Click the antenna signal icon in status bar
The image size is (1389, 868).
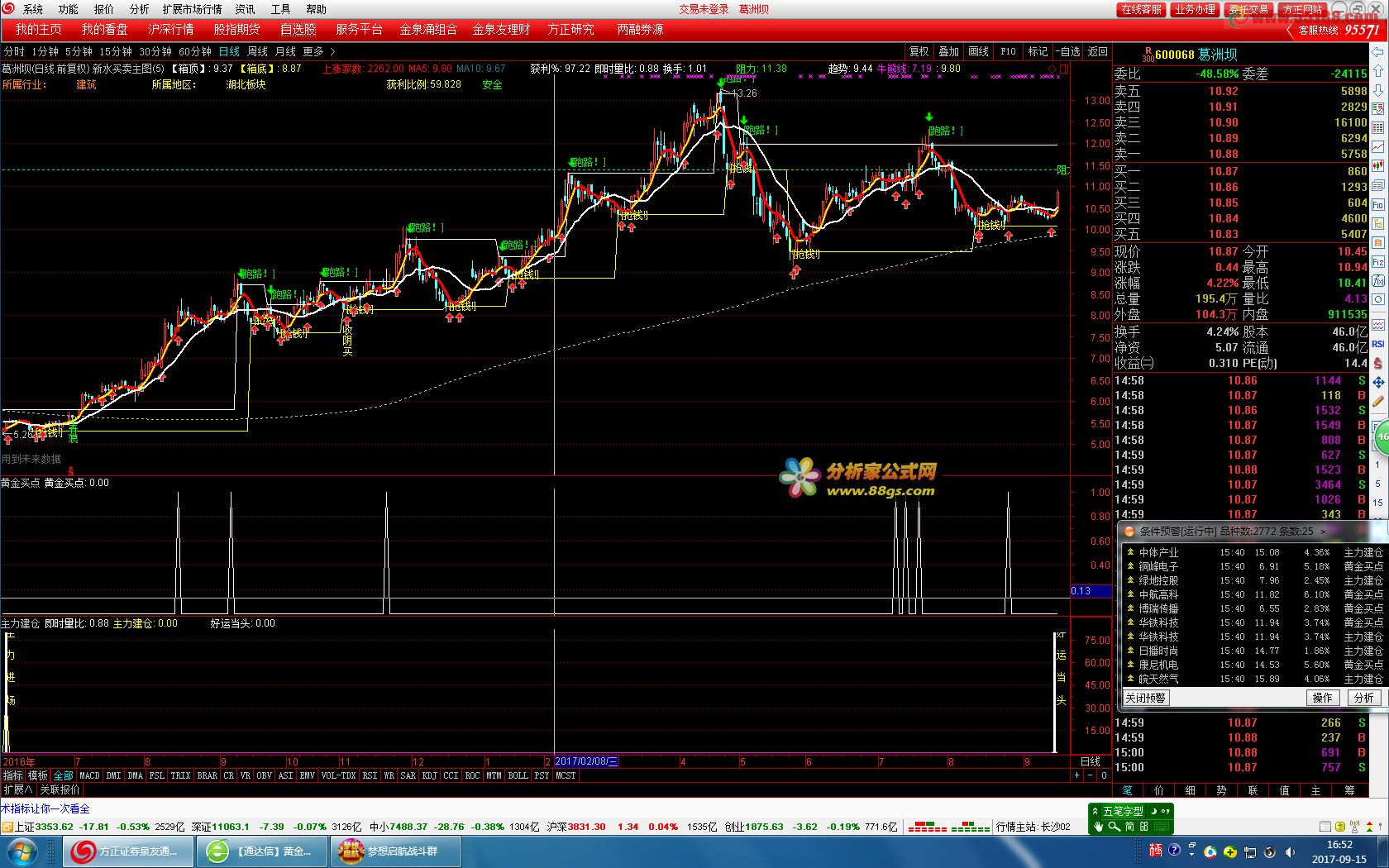pyautogui.click(x=1353, y=826)
